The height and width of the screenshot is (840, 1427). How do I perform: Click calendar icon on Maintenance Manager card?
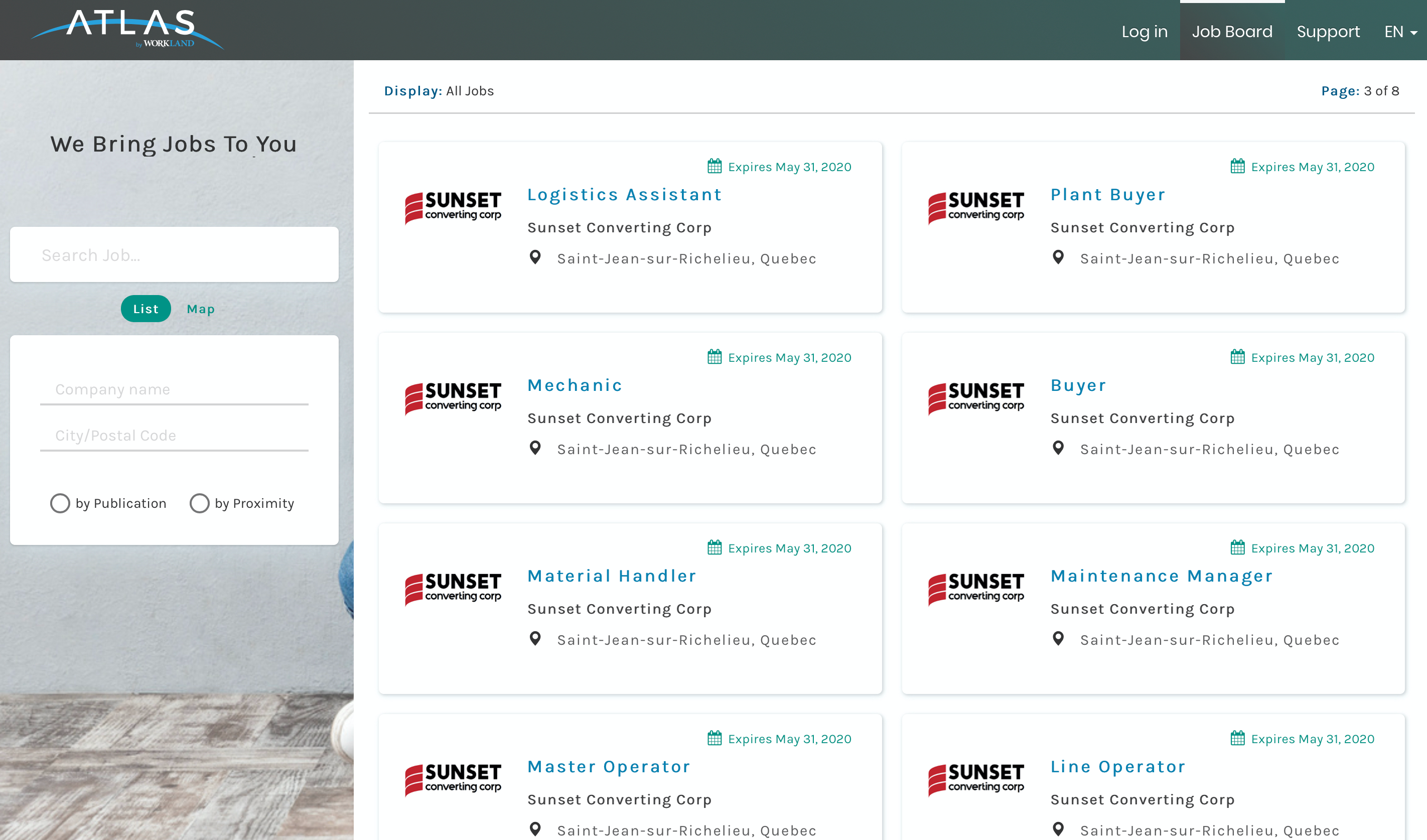(x=1237, y=548)
